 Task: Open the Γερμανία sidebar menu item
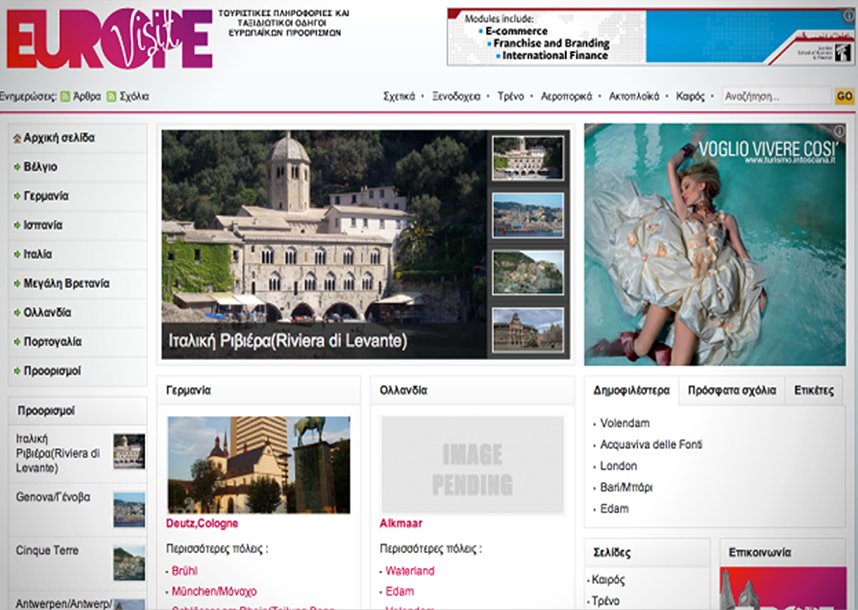click(46, 196)
